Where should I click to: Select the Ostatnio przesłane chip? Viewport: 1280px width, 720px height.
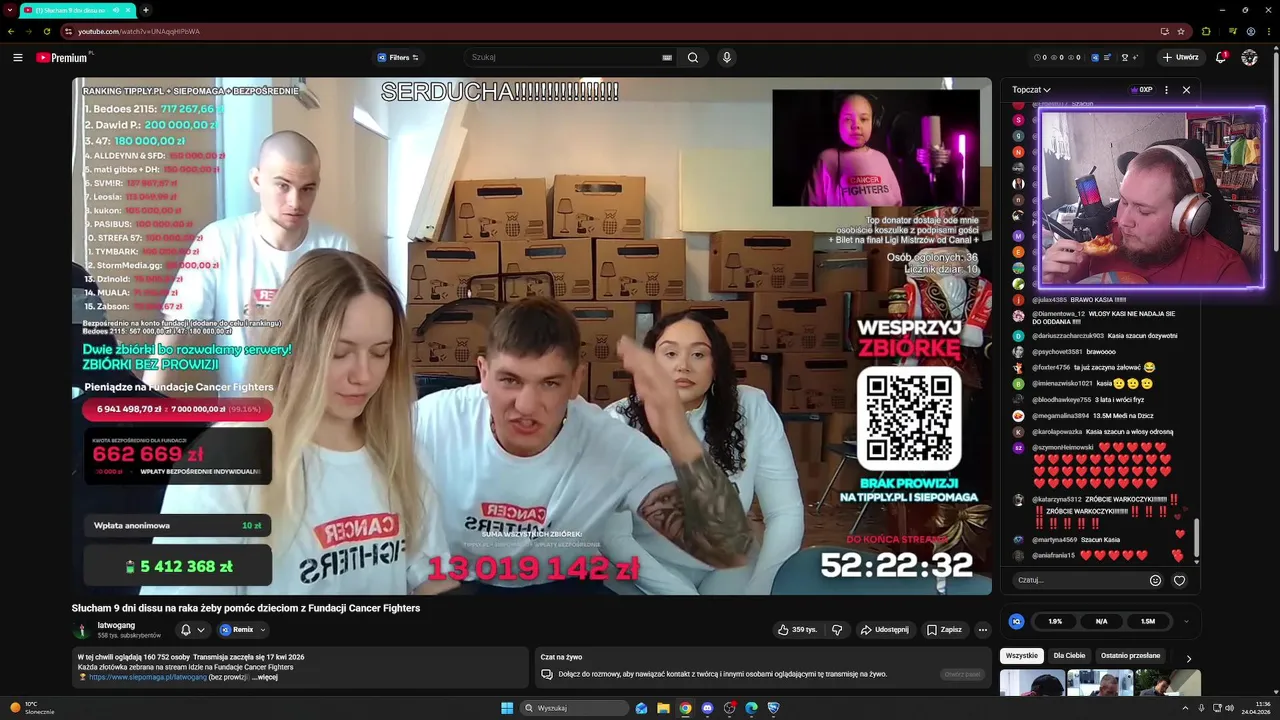1130,656
